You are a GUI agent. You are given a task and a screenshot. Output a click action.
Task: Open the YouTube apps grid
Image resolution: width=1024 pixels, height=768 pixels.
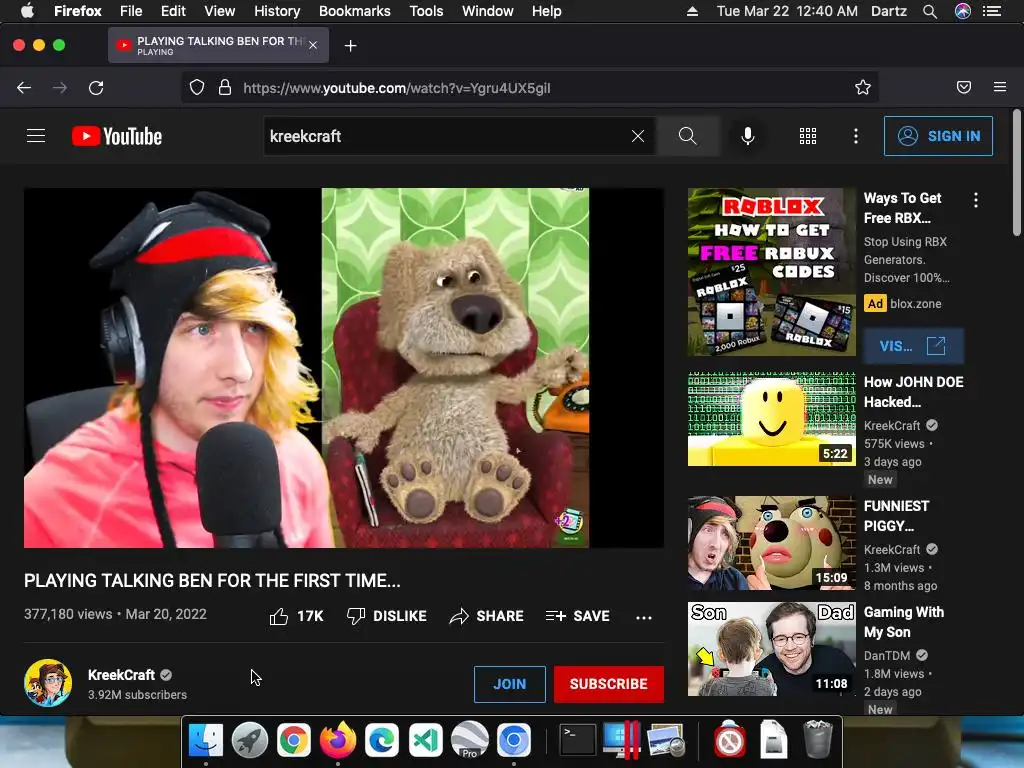(x=808, y=136)
